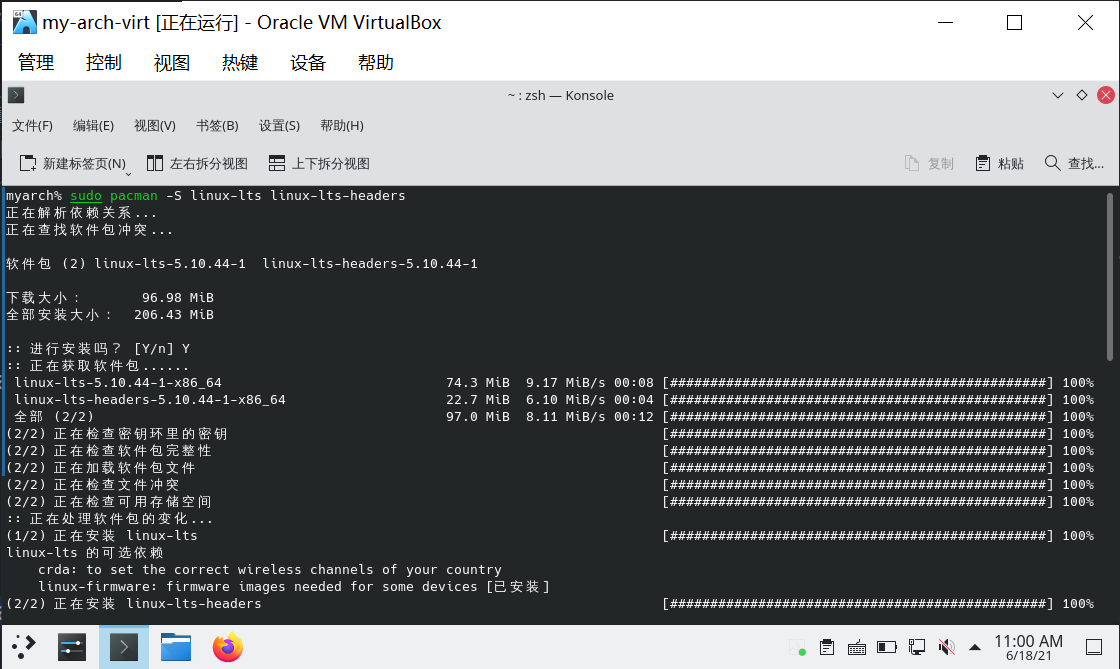Image resolution: width=1120 pixels, height=669 pixels.
Task: Launch Firefox from the taskbar
Action: tap(228, 647)
